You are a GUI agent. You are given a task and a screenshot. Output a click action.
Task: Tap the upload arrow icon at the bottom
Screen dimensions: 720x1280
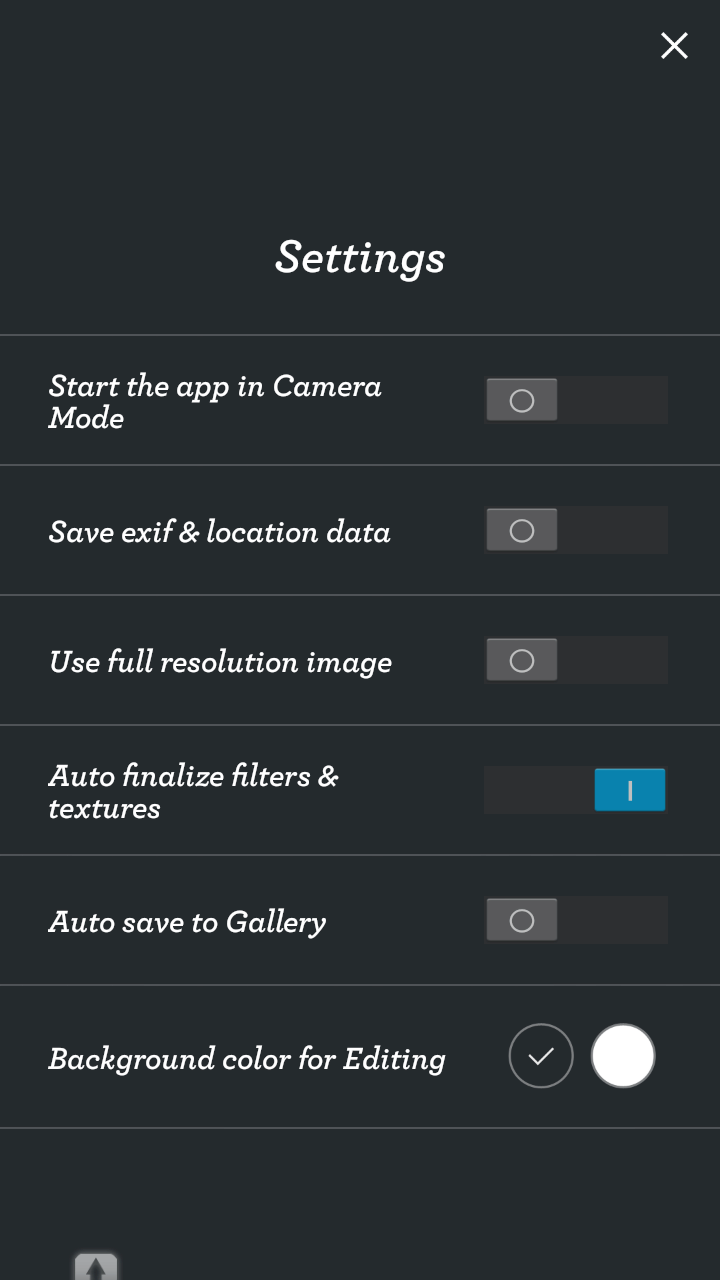[96, 1266]
